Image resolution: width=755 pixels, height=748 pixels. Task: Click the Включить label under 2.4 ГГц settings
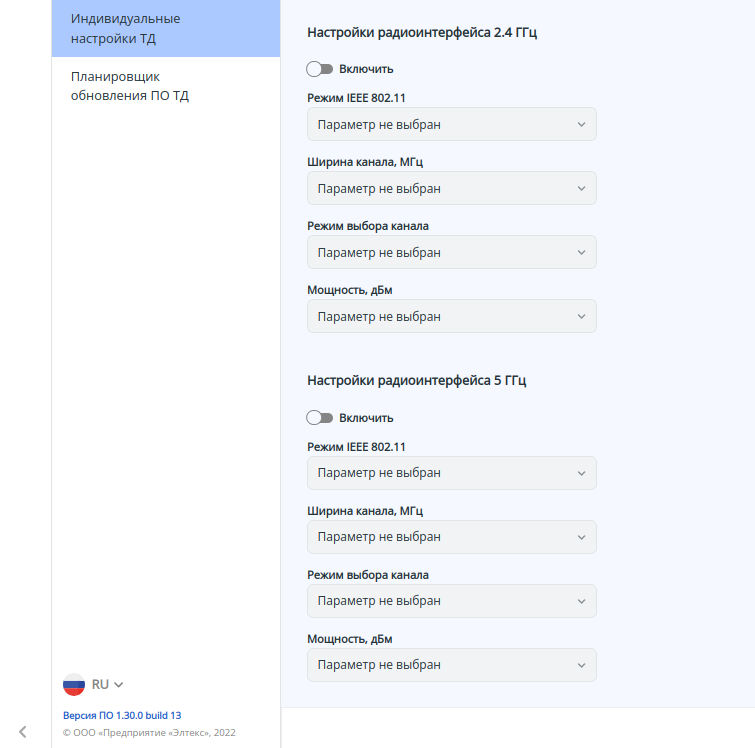click(366, 69)
